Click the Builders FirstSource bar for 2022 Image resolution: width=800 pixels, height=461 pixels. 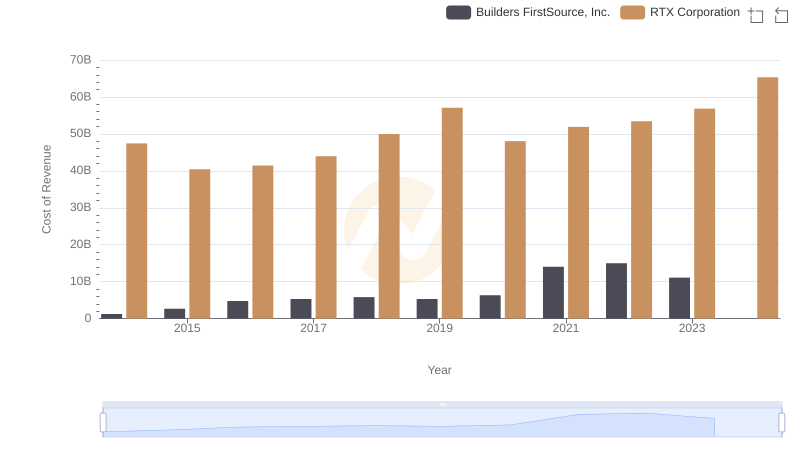(616, 291)
